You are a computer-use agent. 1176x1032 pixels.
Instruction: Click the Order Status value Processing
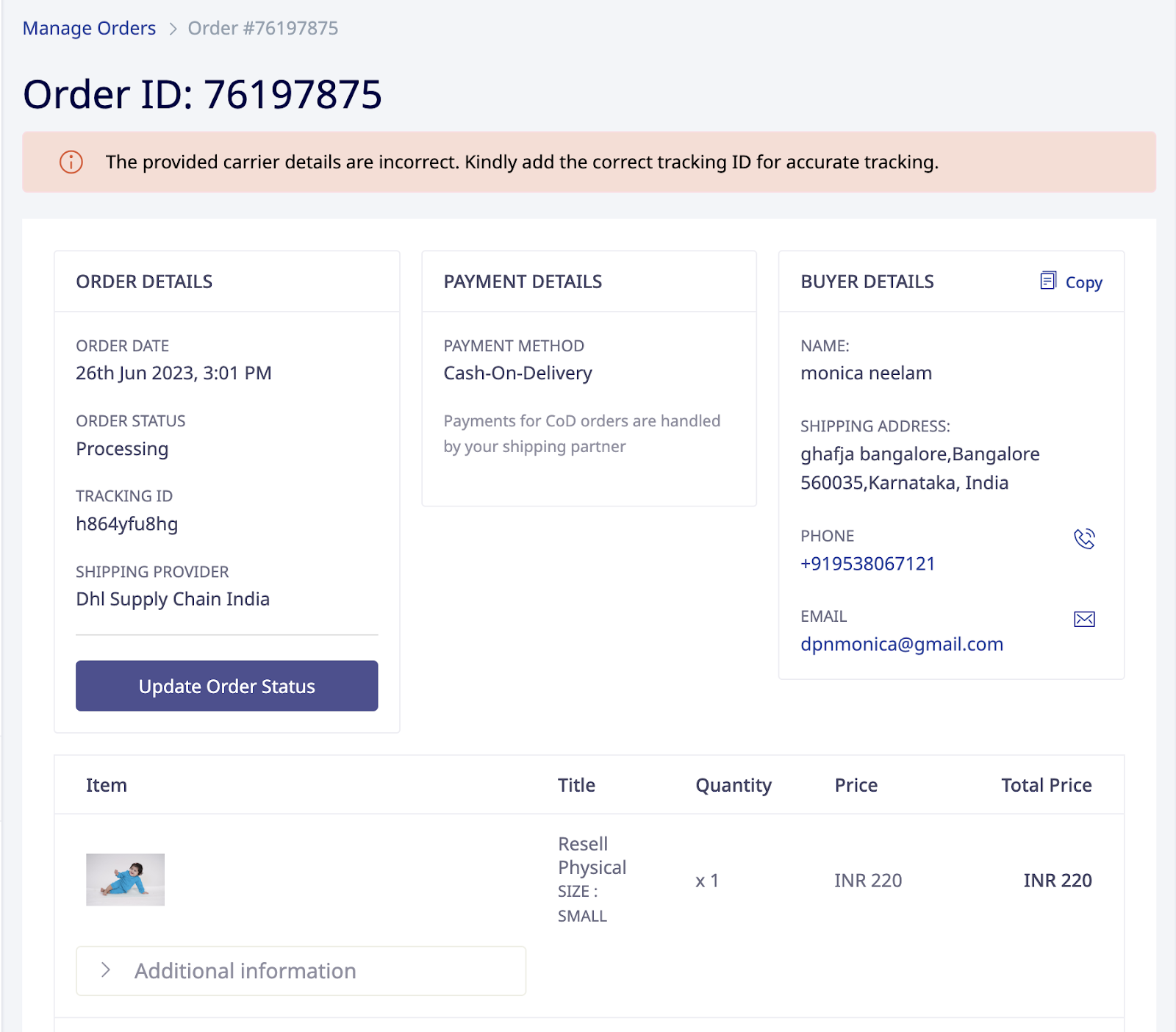click(122, 449)
